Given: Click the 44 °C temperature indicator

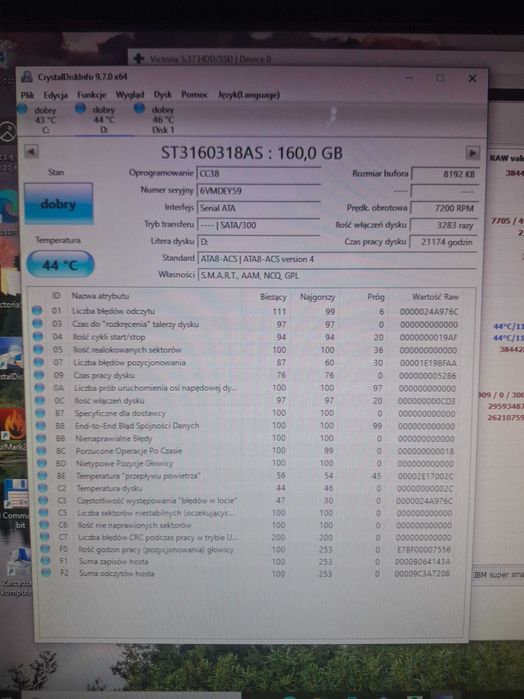Looking at the screenshot, I should click(x=60, y=265).
